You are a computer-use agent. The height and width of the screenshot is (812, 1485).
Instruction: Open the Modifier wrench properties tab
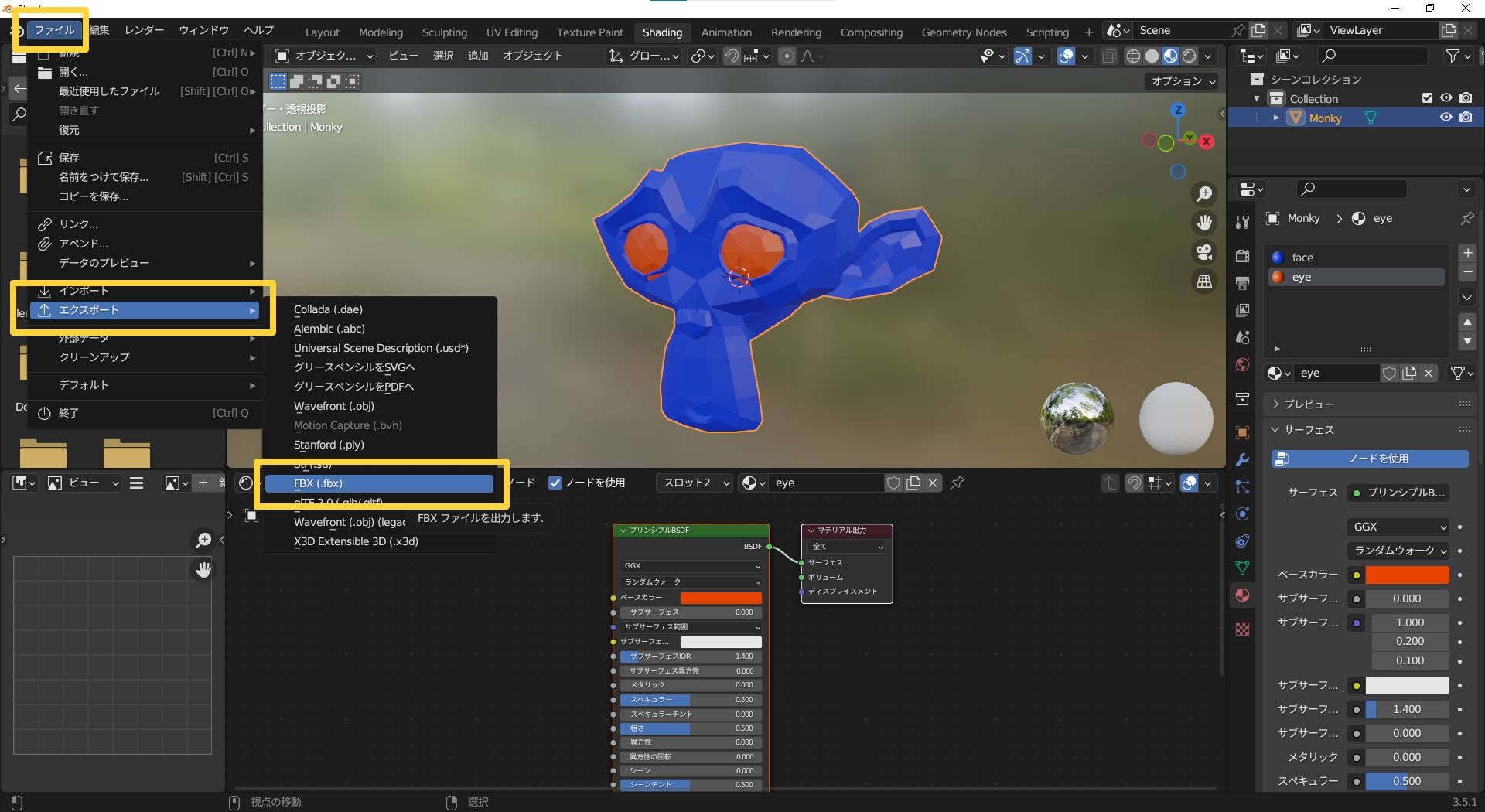[1243, 459]
